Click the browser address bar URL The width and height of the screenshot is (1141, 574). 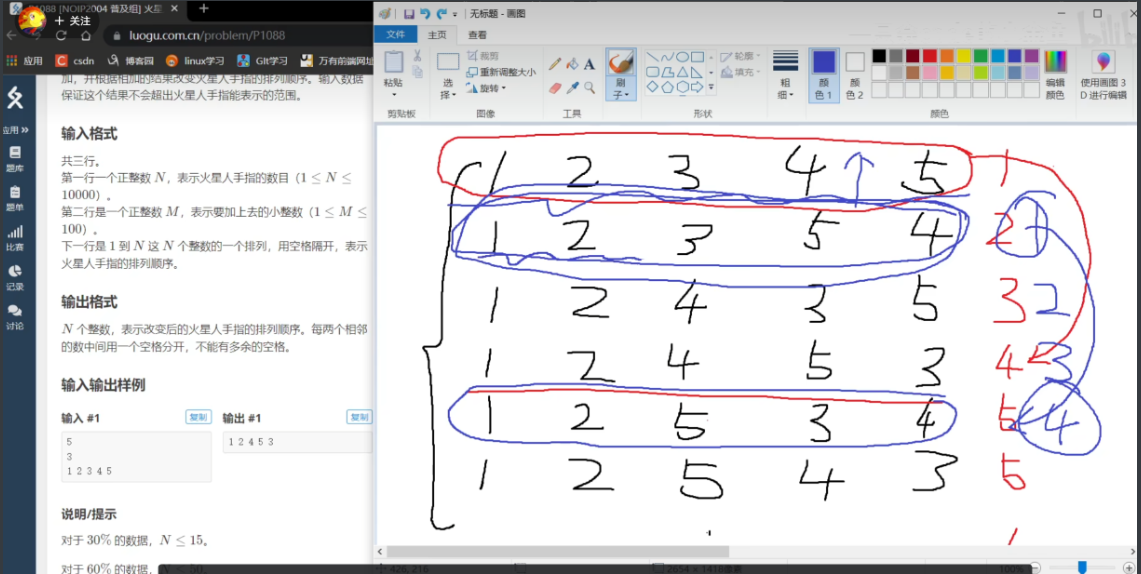209,35
